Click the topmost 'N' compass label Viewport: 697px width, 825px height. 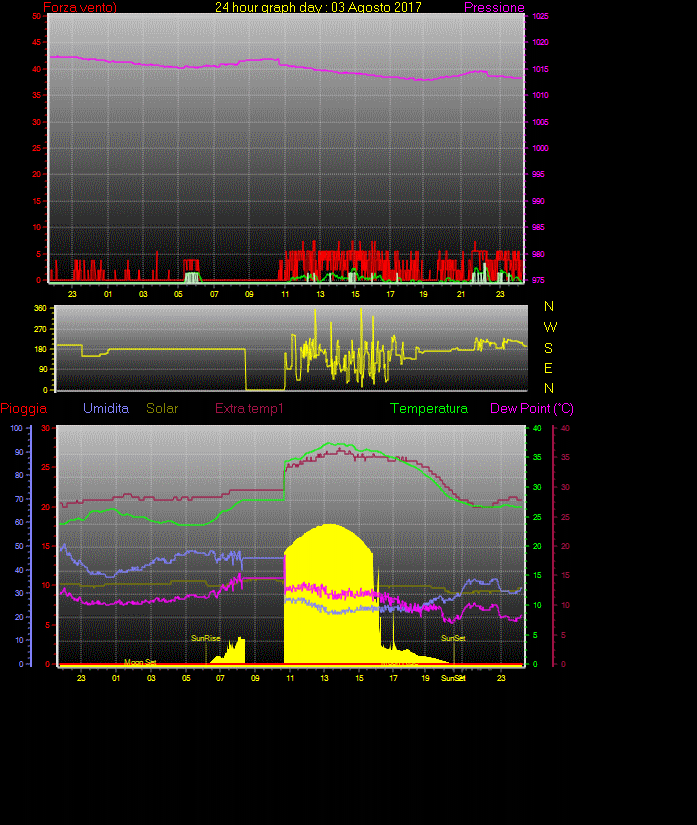point(549,306)
